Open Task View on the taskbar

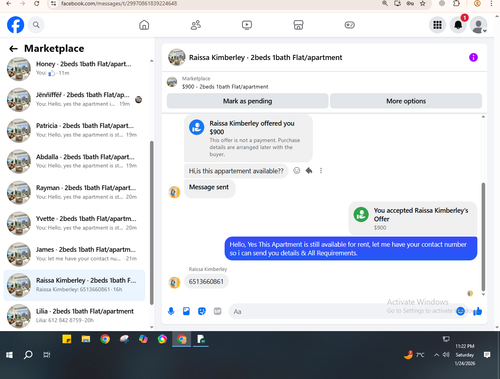coord(47,355)
